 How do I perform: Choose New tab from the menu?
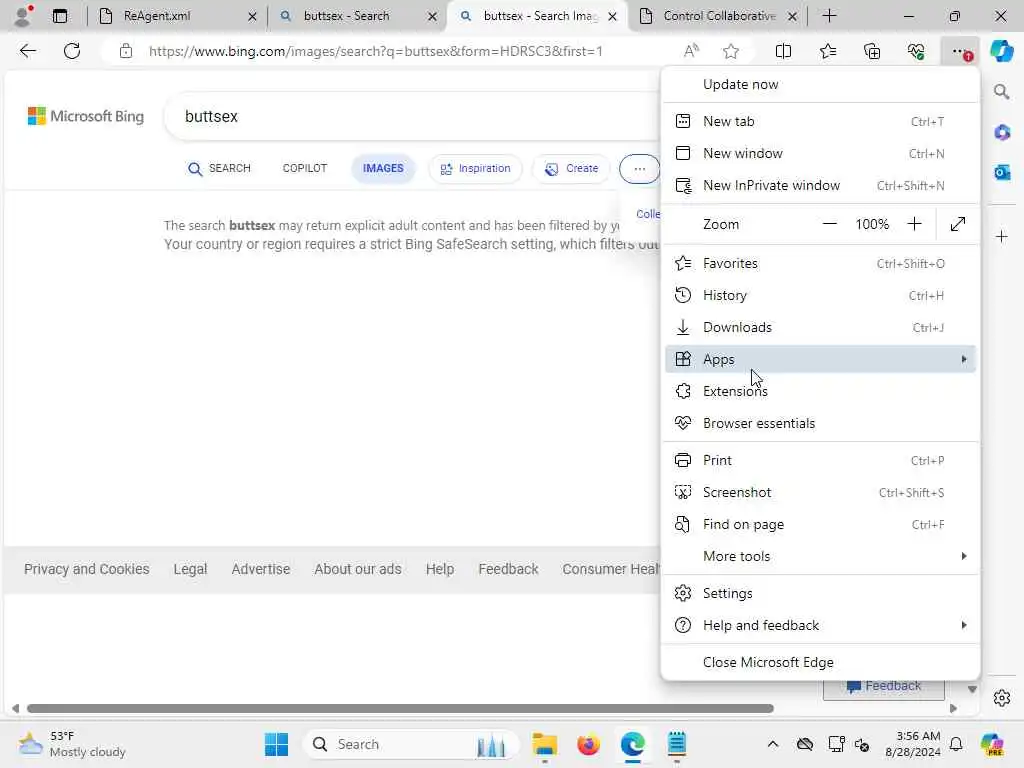coord(820,121)
